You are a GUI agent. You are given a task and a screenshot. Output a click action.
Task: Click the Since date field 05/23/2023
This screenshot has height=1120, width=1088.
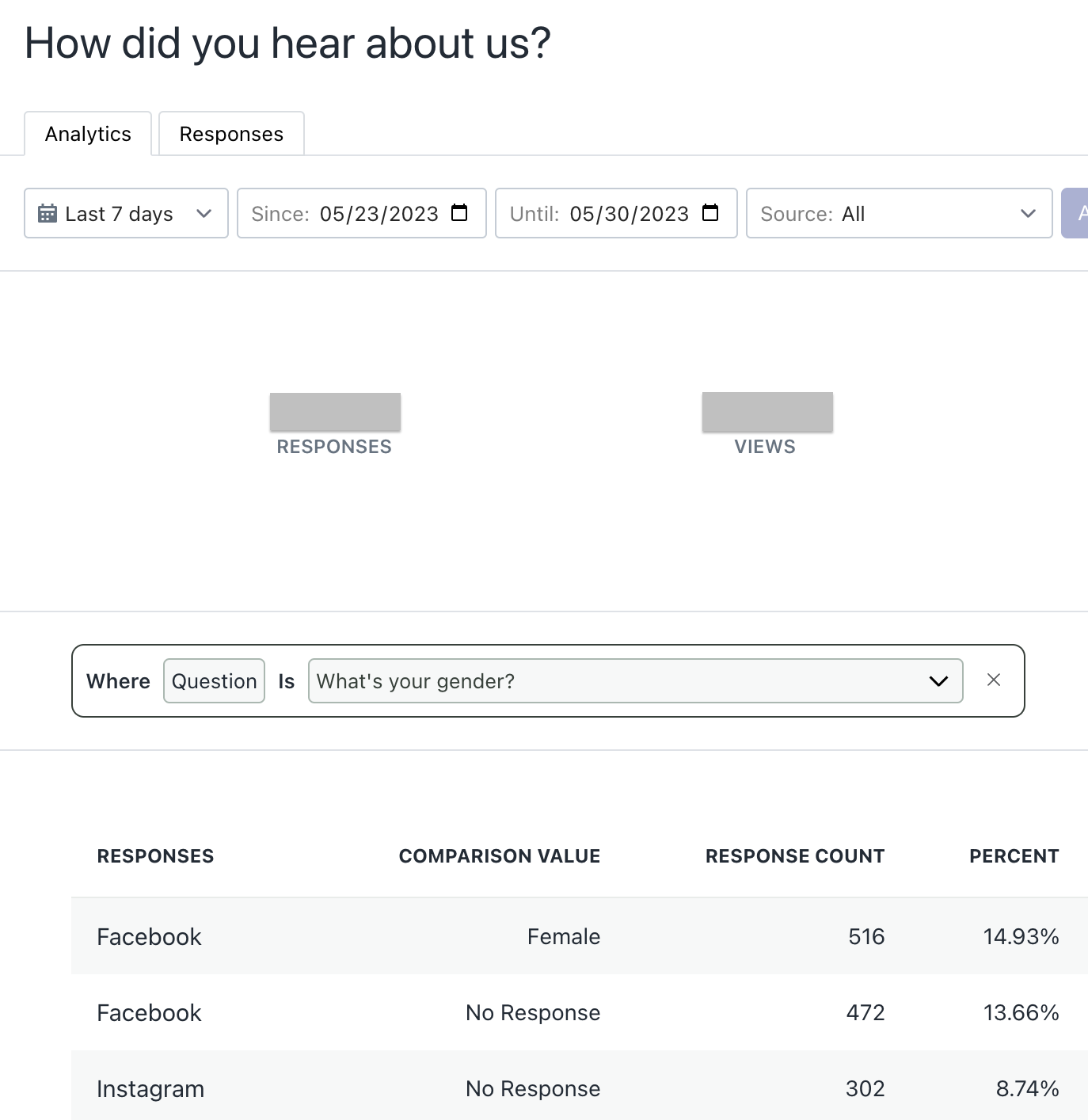coord(379,214)
